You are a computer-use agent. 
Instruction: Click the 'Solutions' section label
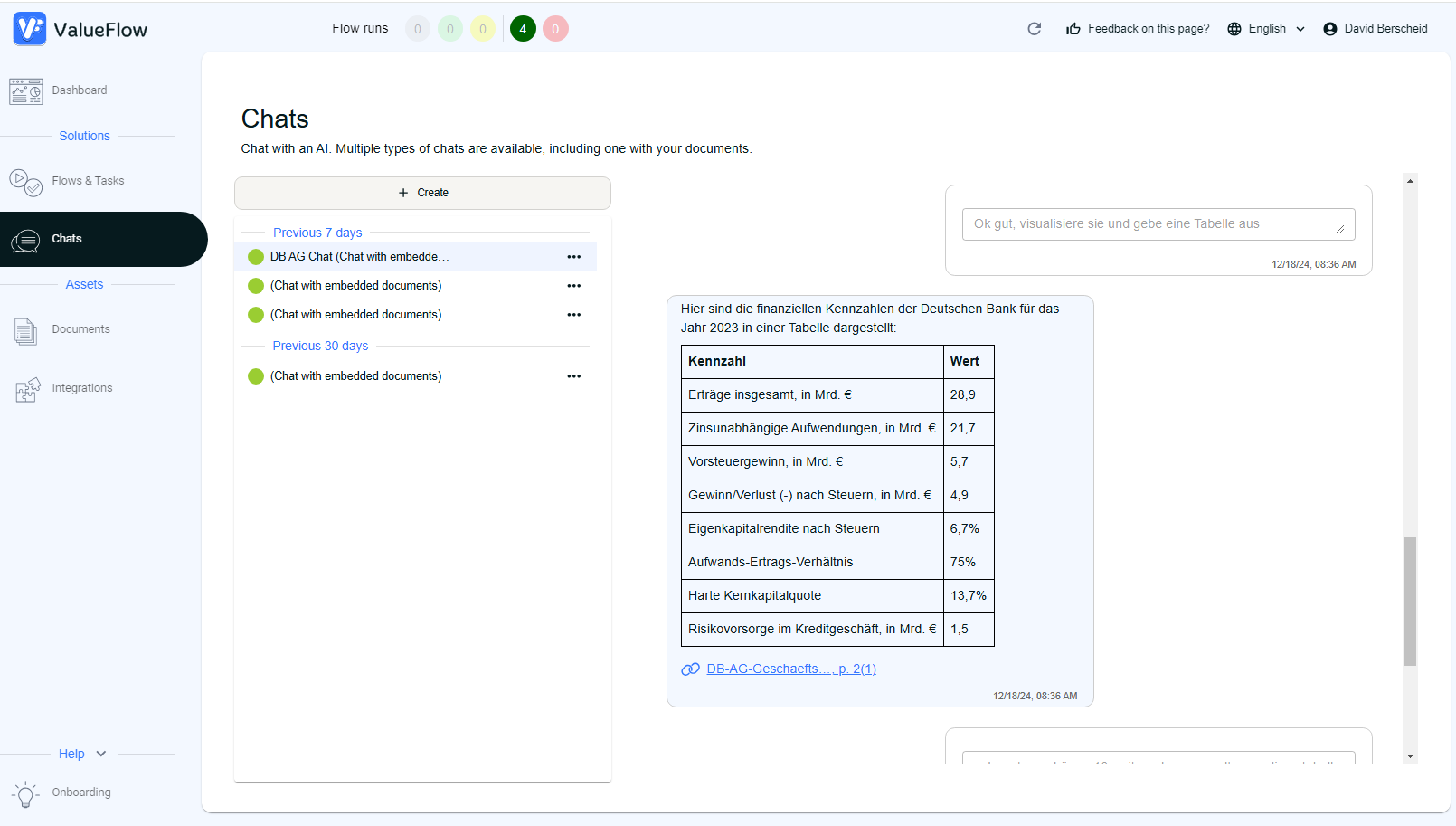pyautogui.click(x=85, y=136)
